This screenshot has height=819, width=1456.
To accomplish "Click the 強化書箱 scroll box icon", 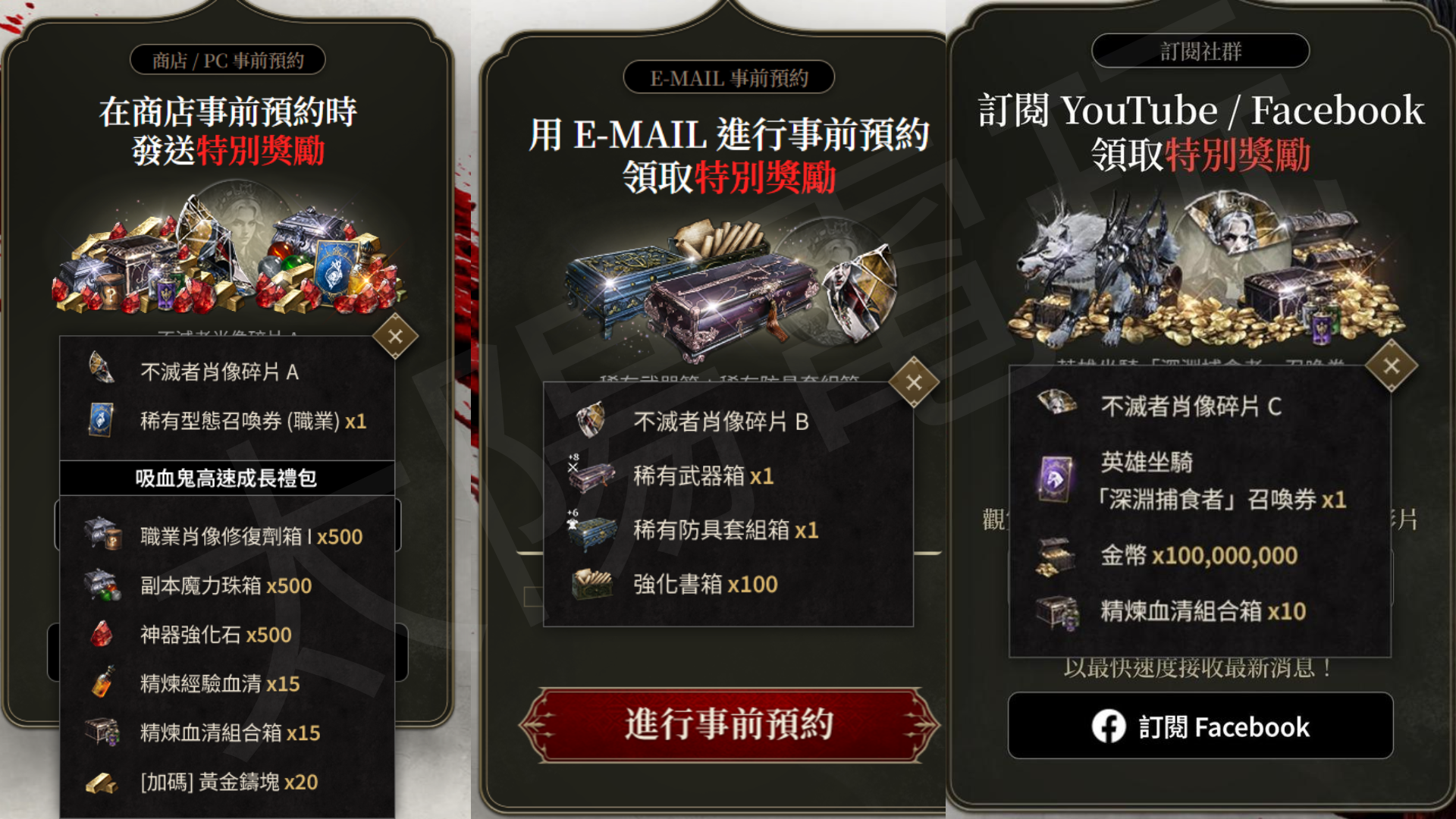I will tap(592, 584).
